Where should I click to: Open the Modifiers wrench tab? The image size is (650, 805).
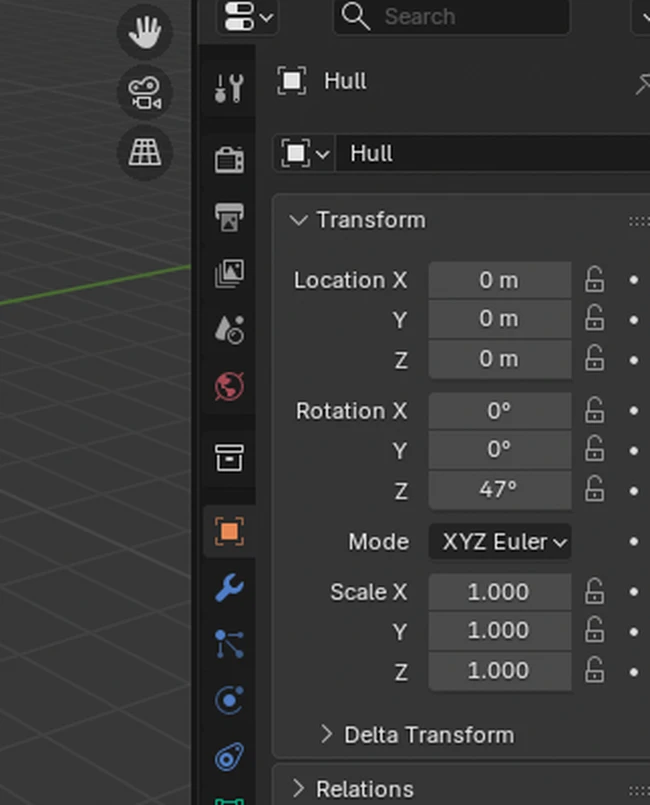229,587
